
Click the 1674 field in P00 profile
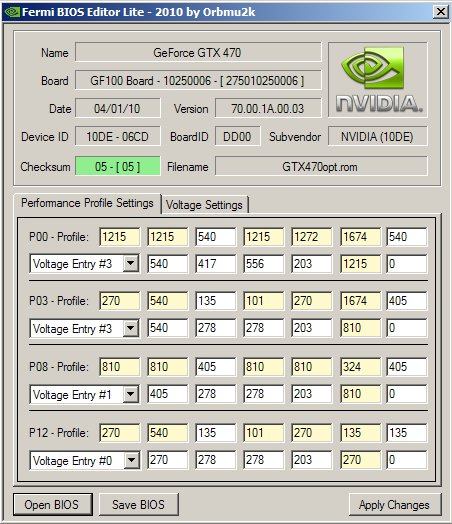coord(360,237)
